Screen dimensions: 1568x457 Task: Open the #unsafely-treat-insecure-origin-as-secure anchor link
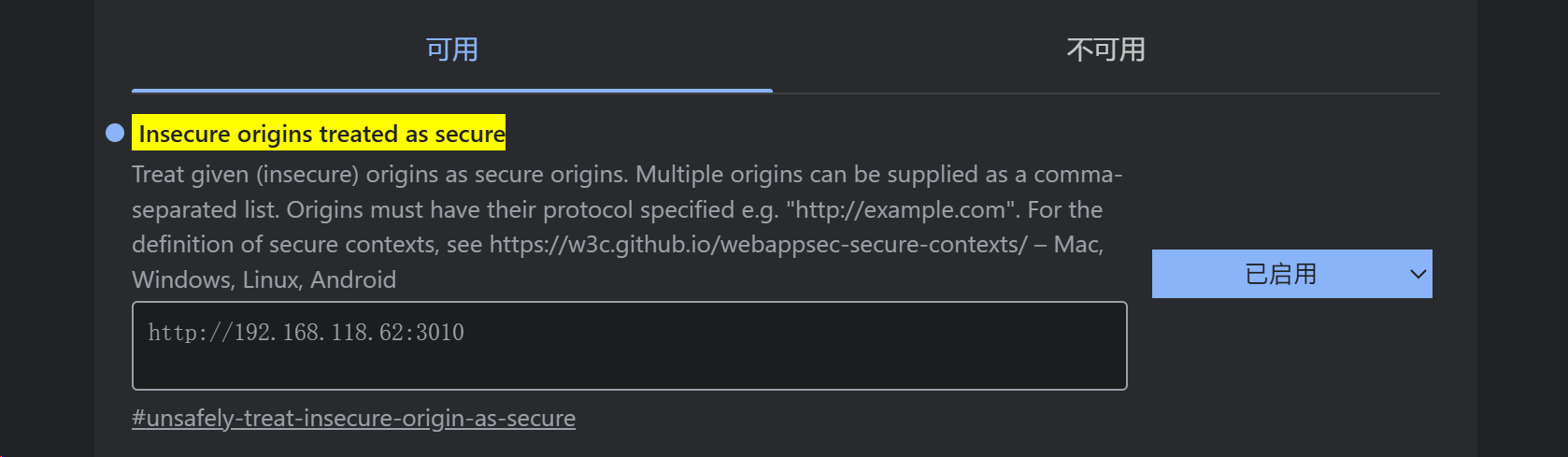pos(353,418)
